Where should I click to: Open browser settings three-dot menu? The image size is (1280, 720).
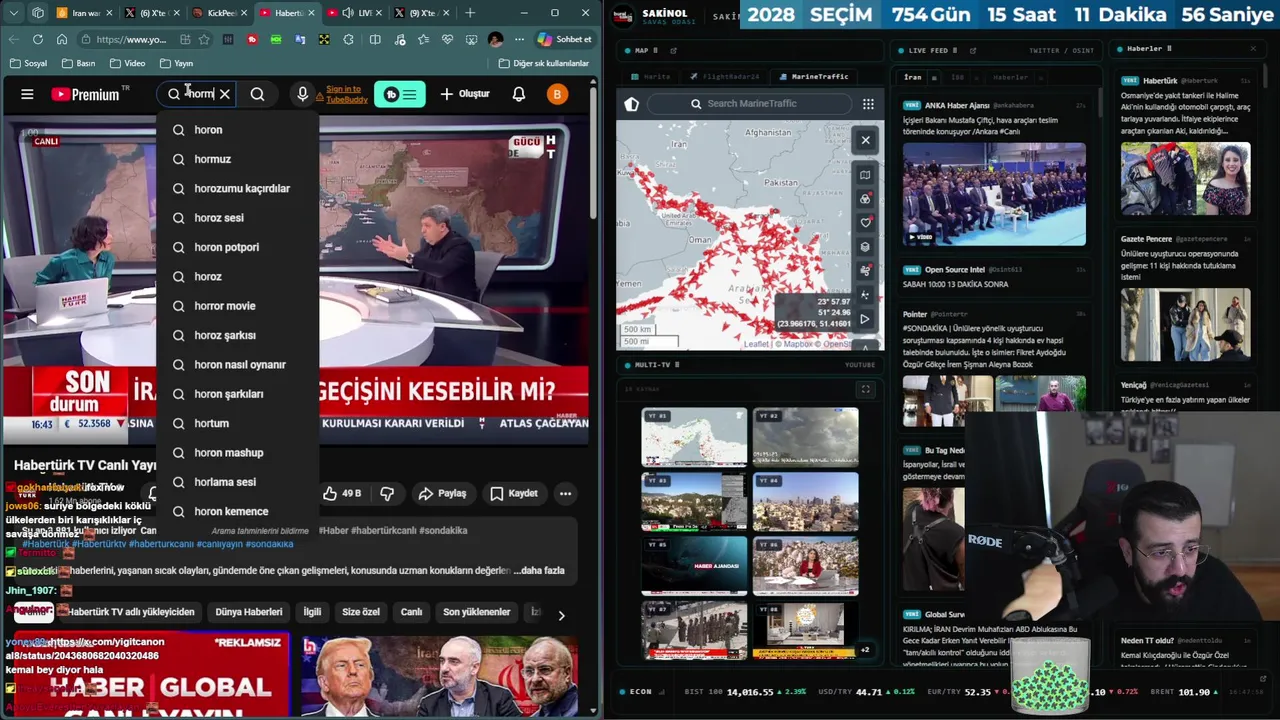pos(519,39)
